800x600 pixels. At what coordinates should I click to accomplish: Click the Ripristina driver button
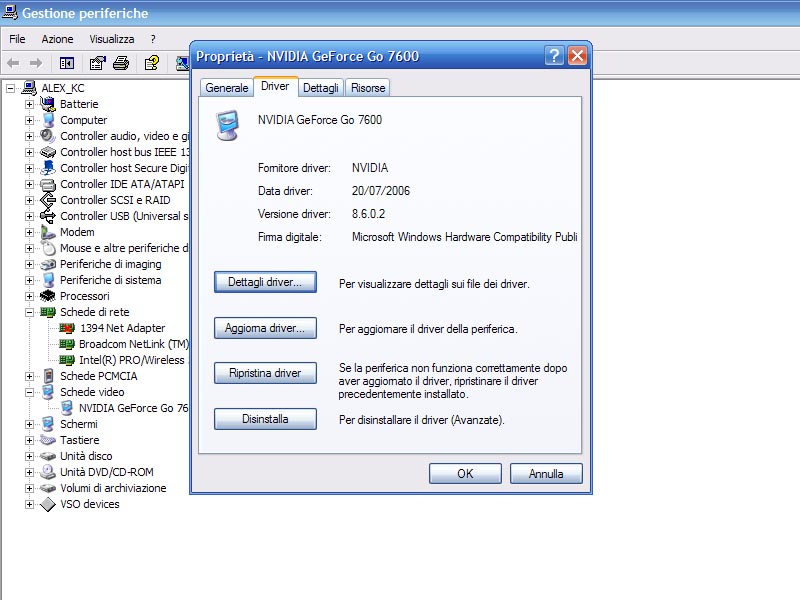265,373
